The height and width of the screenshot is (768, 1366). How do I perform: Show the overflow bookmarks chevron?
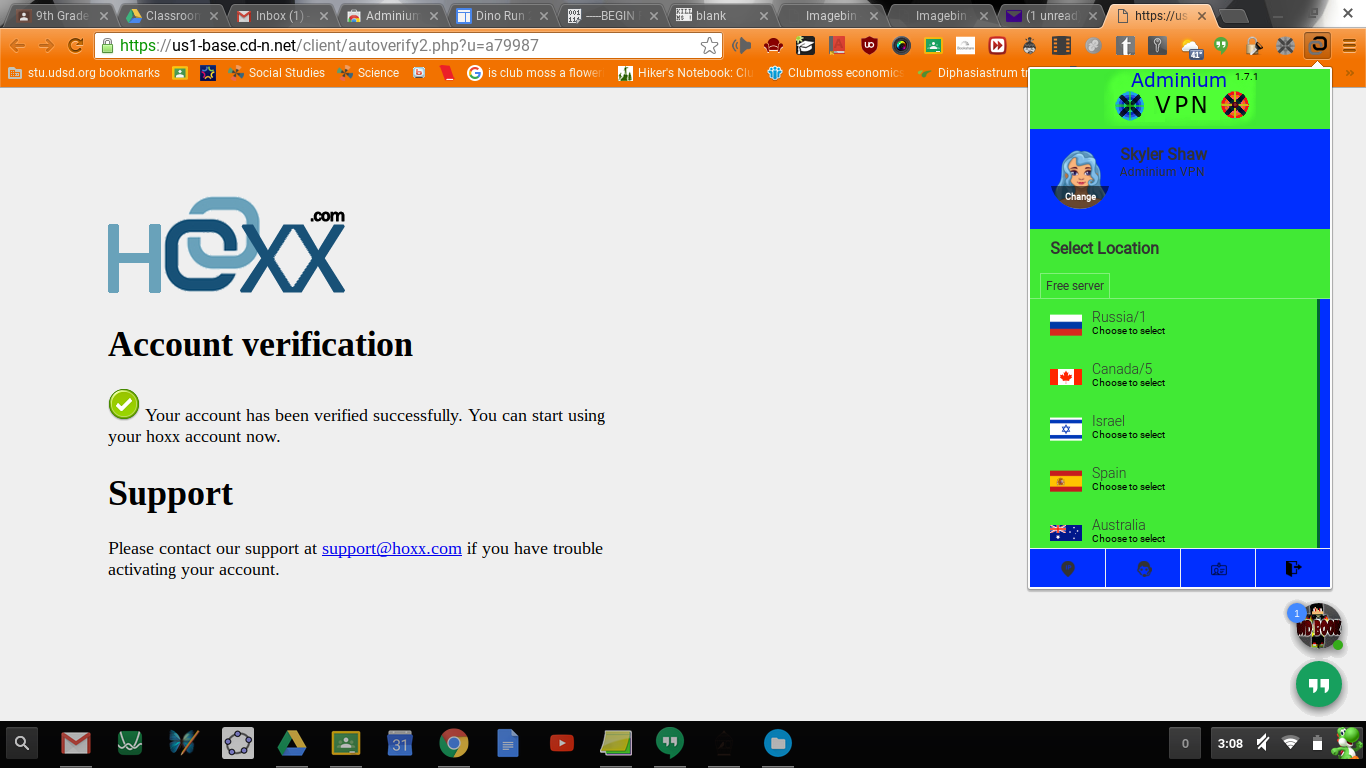(x=1350, y=73)
